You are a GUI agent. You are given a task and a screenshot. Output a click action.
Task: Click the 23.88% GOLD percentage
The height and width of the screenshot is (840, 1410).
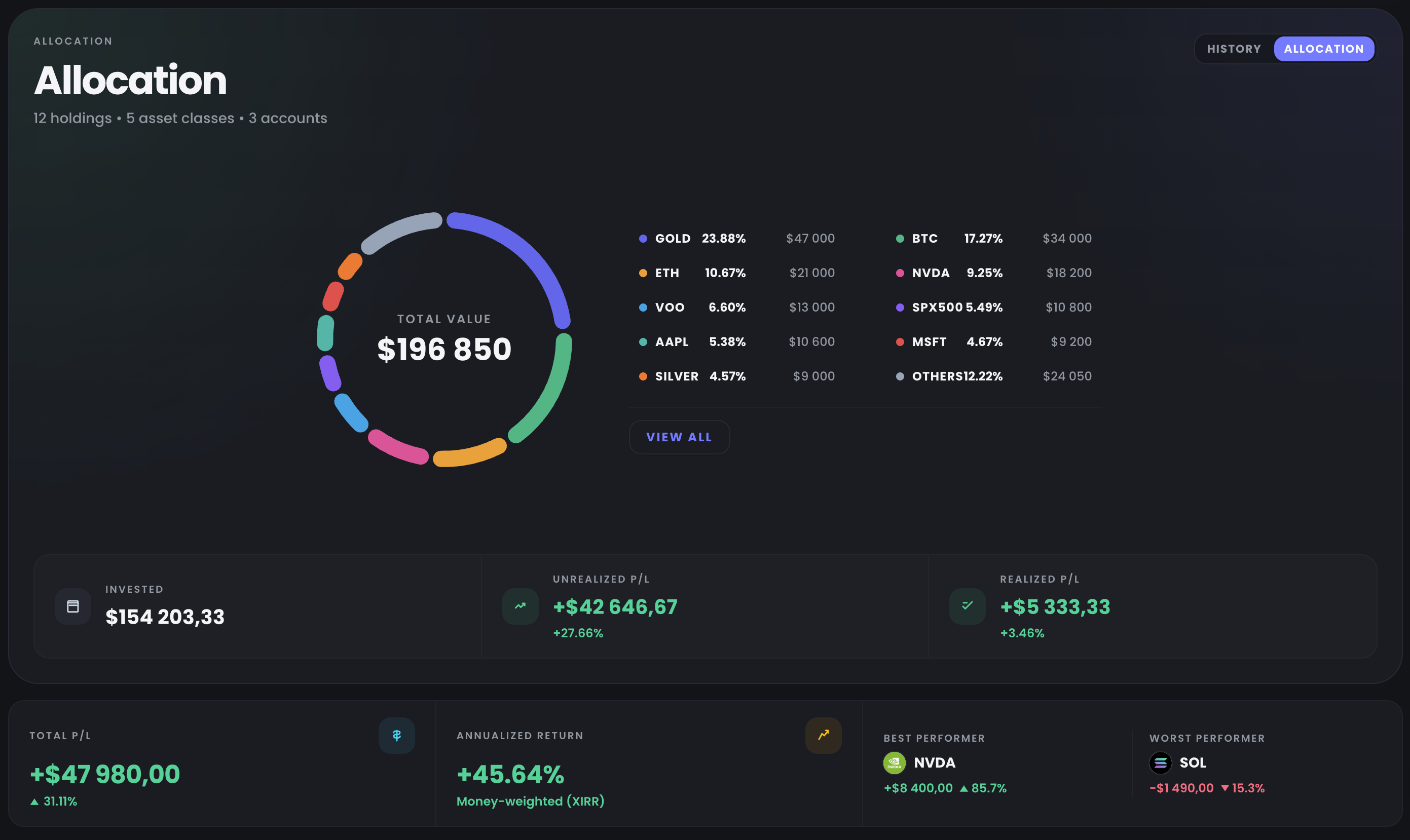(724, 238)
